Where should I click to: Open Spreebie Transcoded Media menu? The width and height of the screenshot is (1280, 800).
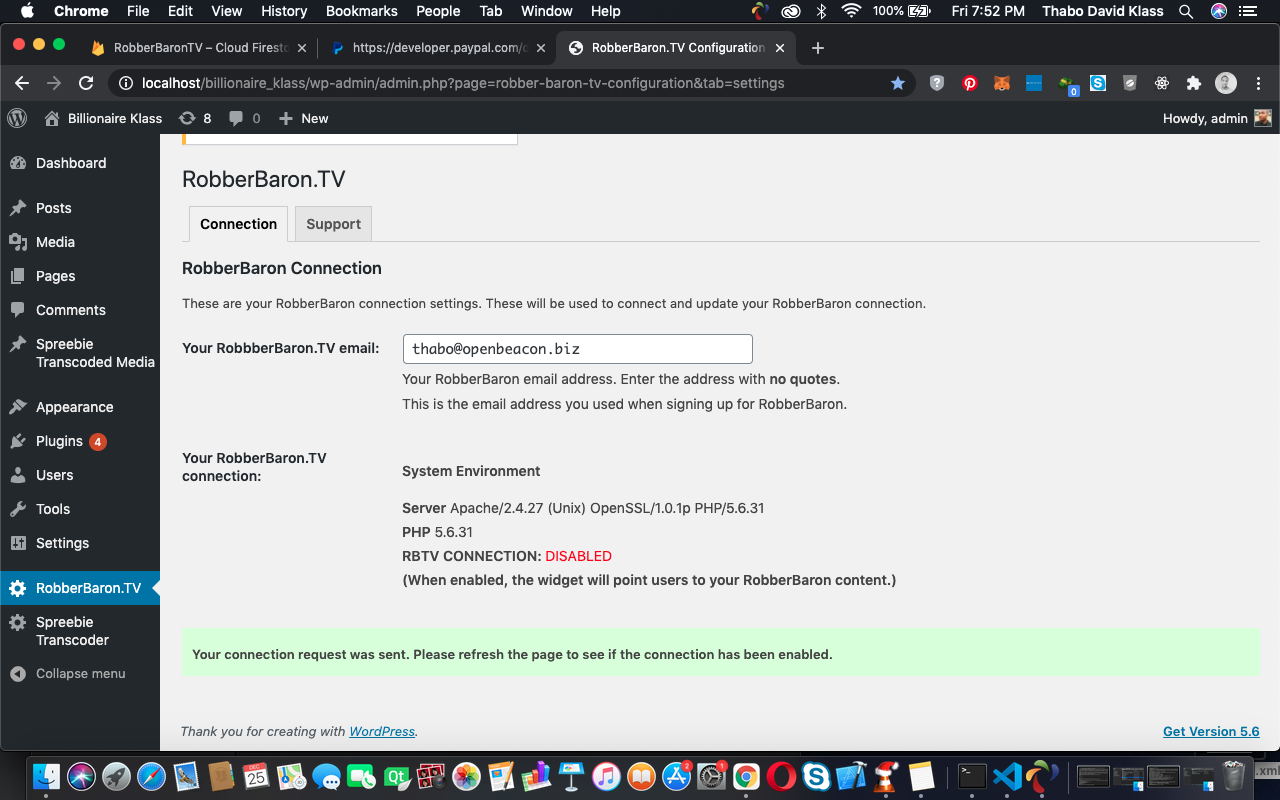point(80,353)
